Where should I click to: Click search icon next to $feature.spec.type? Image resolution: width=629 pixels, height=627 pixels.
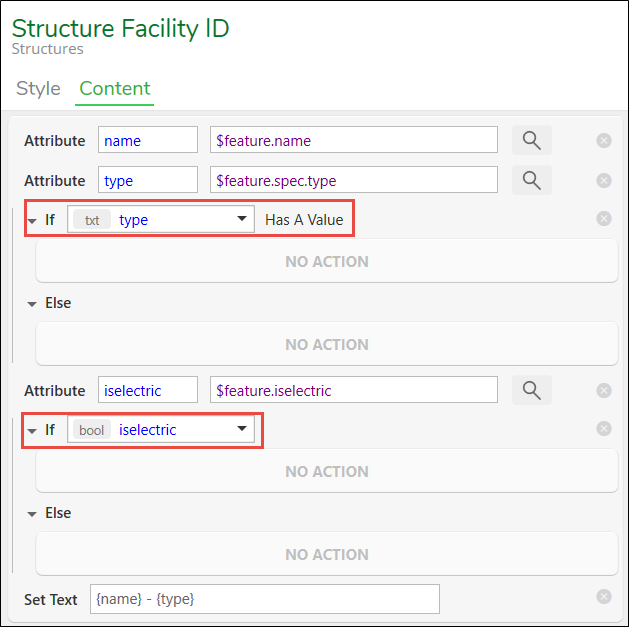tap(532, 180)
